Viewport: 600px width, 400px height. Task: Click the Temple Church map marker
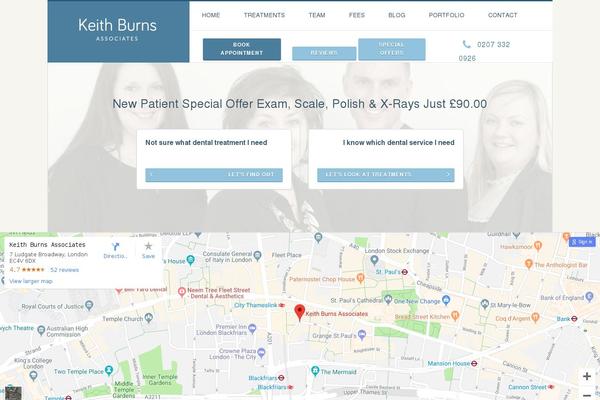pos(148,318)
